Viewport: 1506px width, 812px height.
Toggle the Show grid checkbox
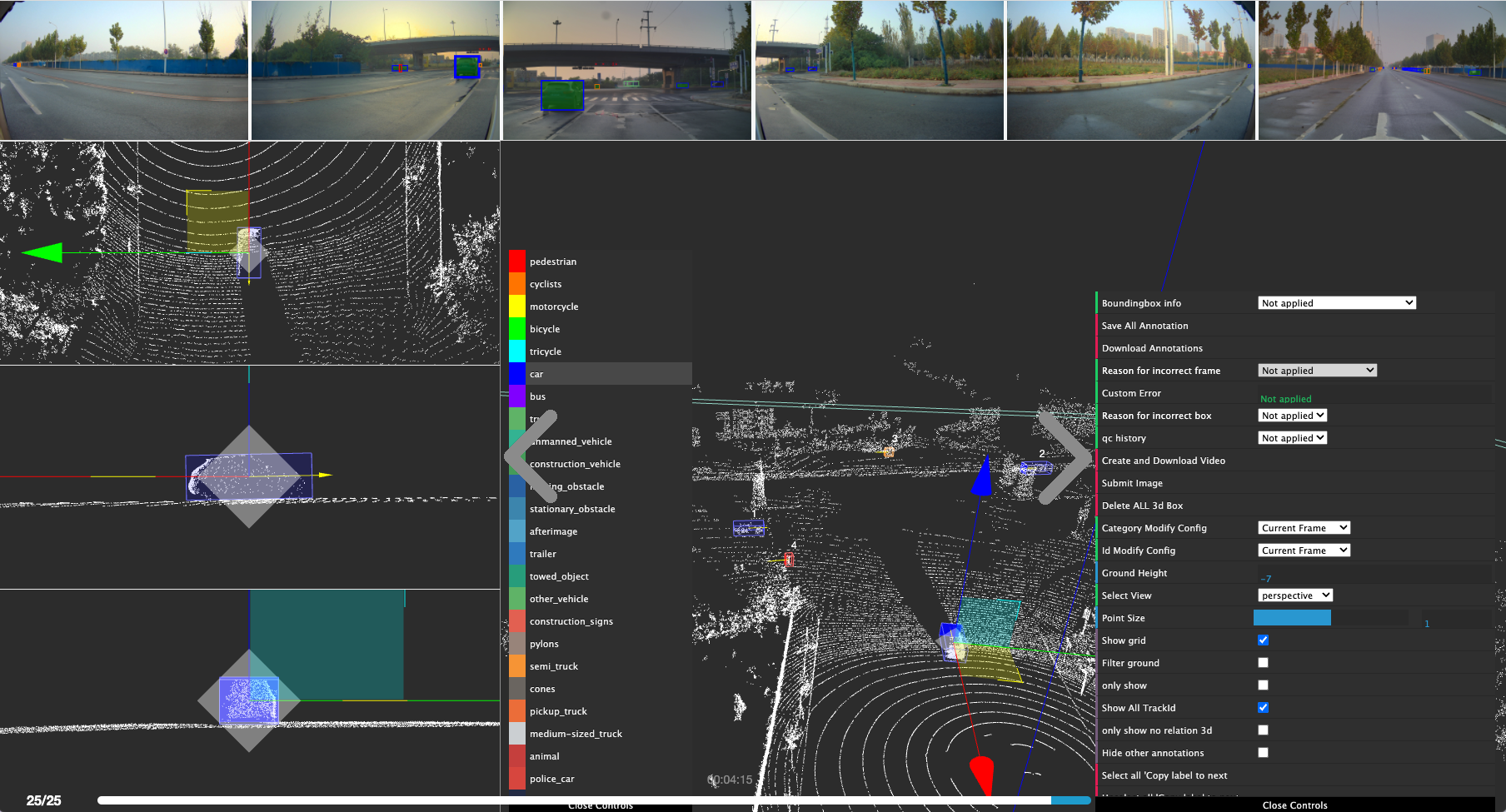click(1263, 640)
